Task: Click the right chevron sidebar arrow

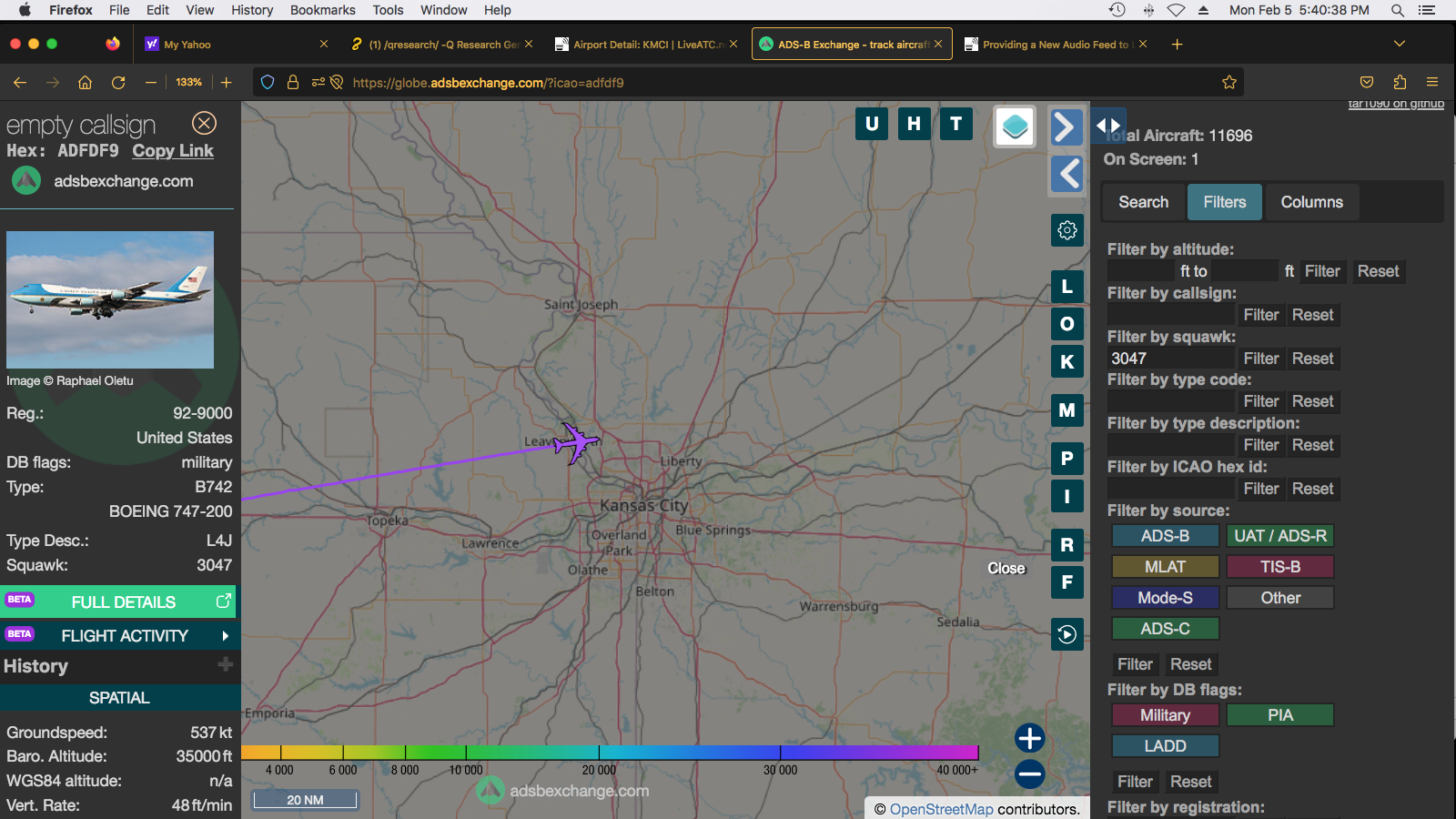Action: [x=1067, y=126]
